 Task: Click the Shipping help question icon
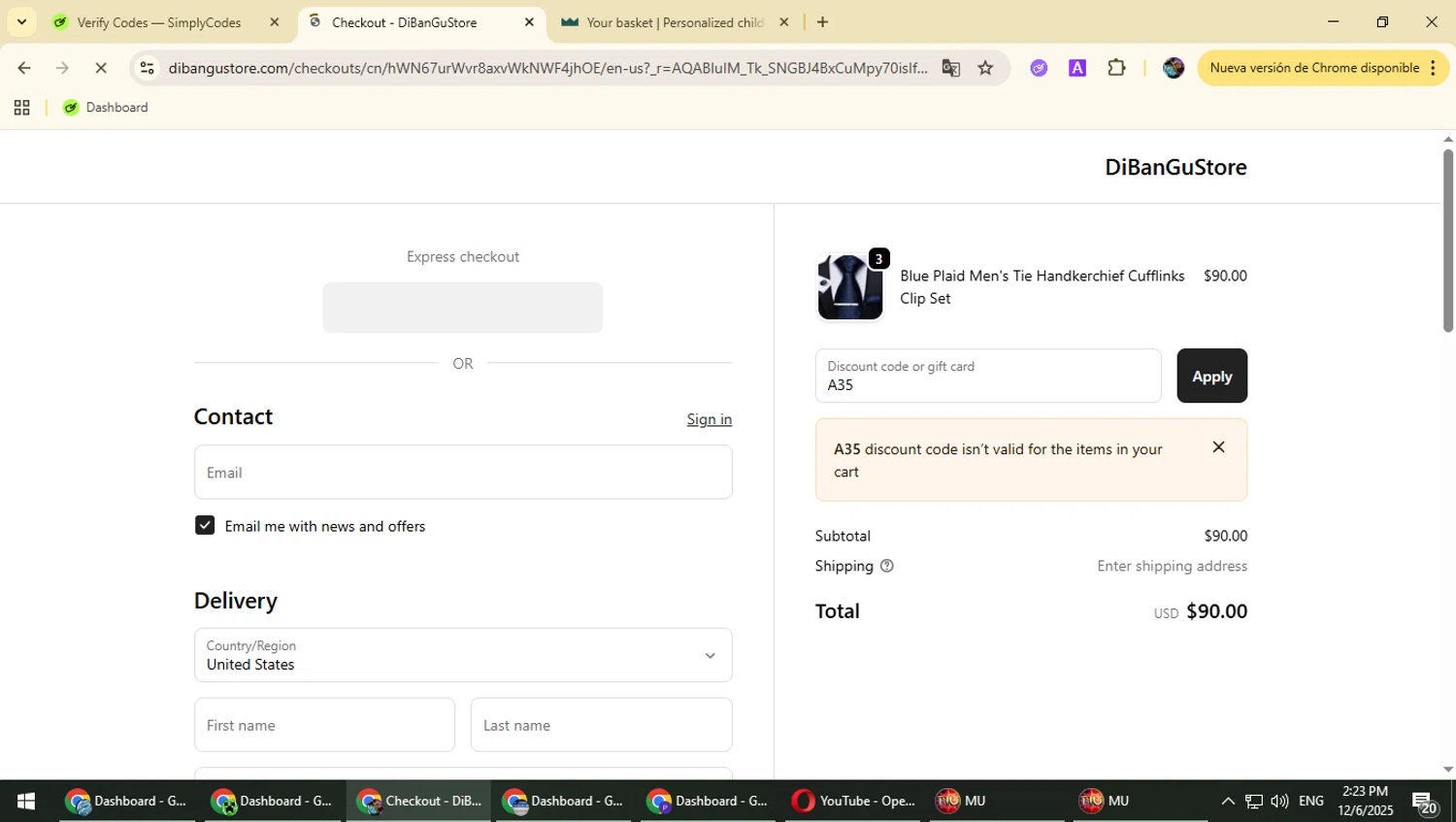(x=886, y=566)
